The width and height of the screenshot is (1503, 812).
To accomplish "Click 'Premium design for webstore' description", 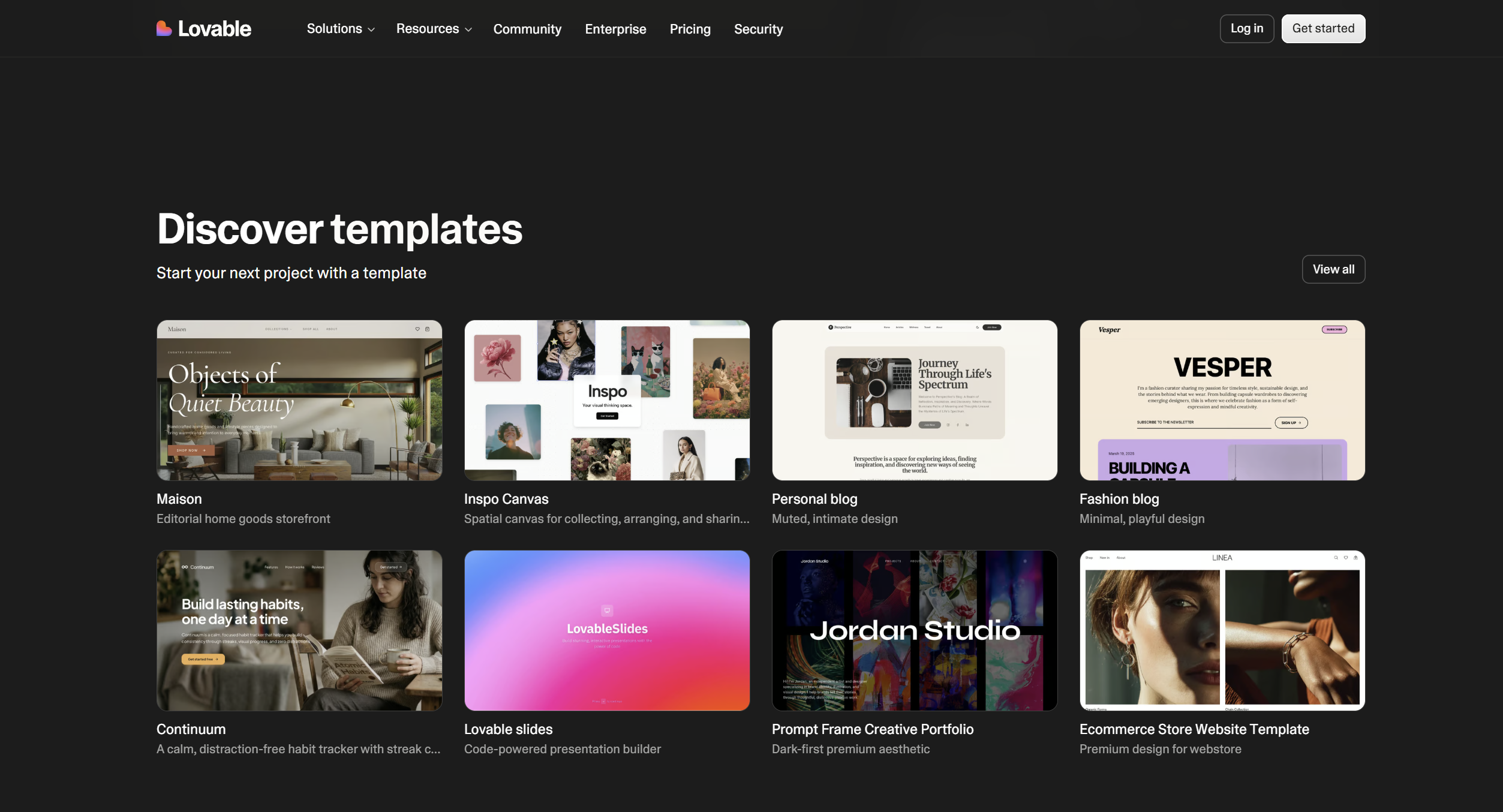I will [1161, 749].
